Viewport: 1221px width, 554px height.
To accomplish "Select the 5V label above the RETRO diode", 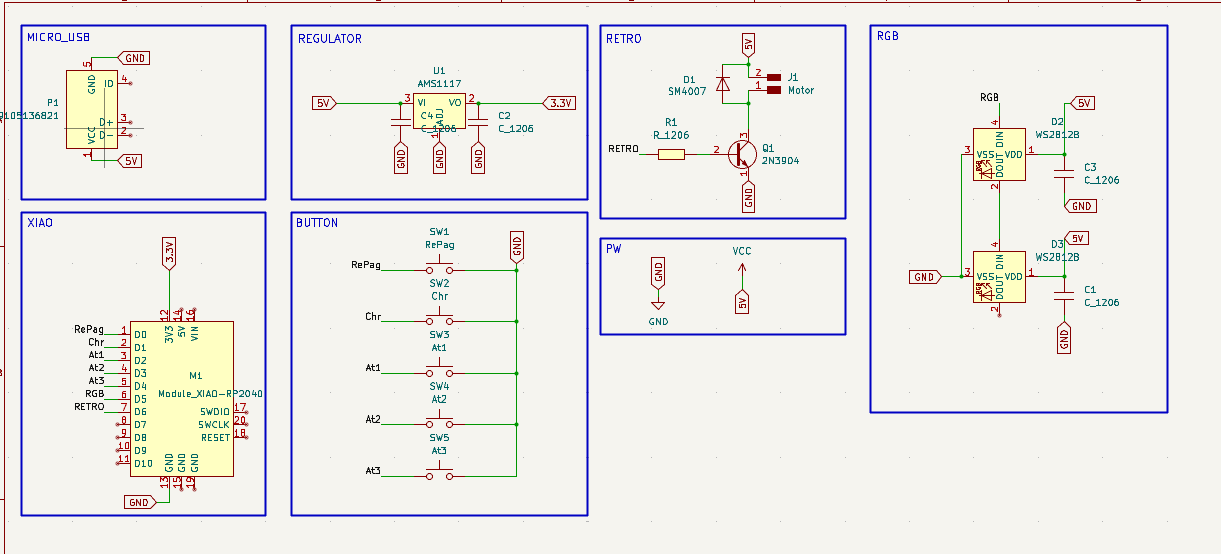I will tap(748, 45).
